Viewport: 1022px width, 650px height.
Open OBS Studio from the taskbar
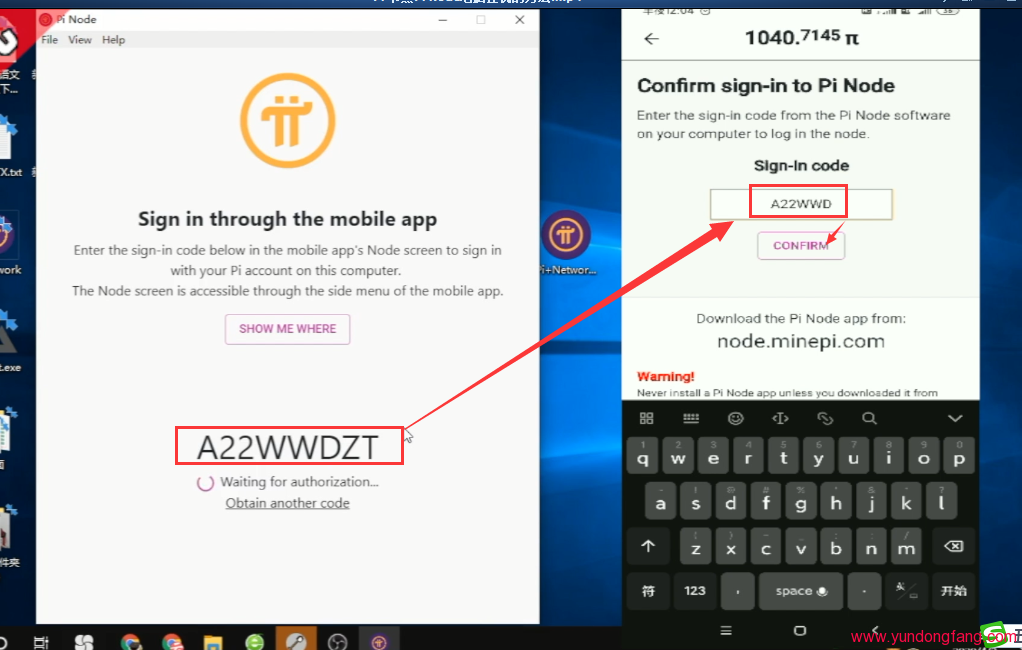[x=338, y=641]
